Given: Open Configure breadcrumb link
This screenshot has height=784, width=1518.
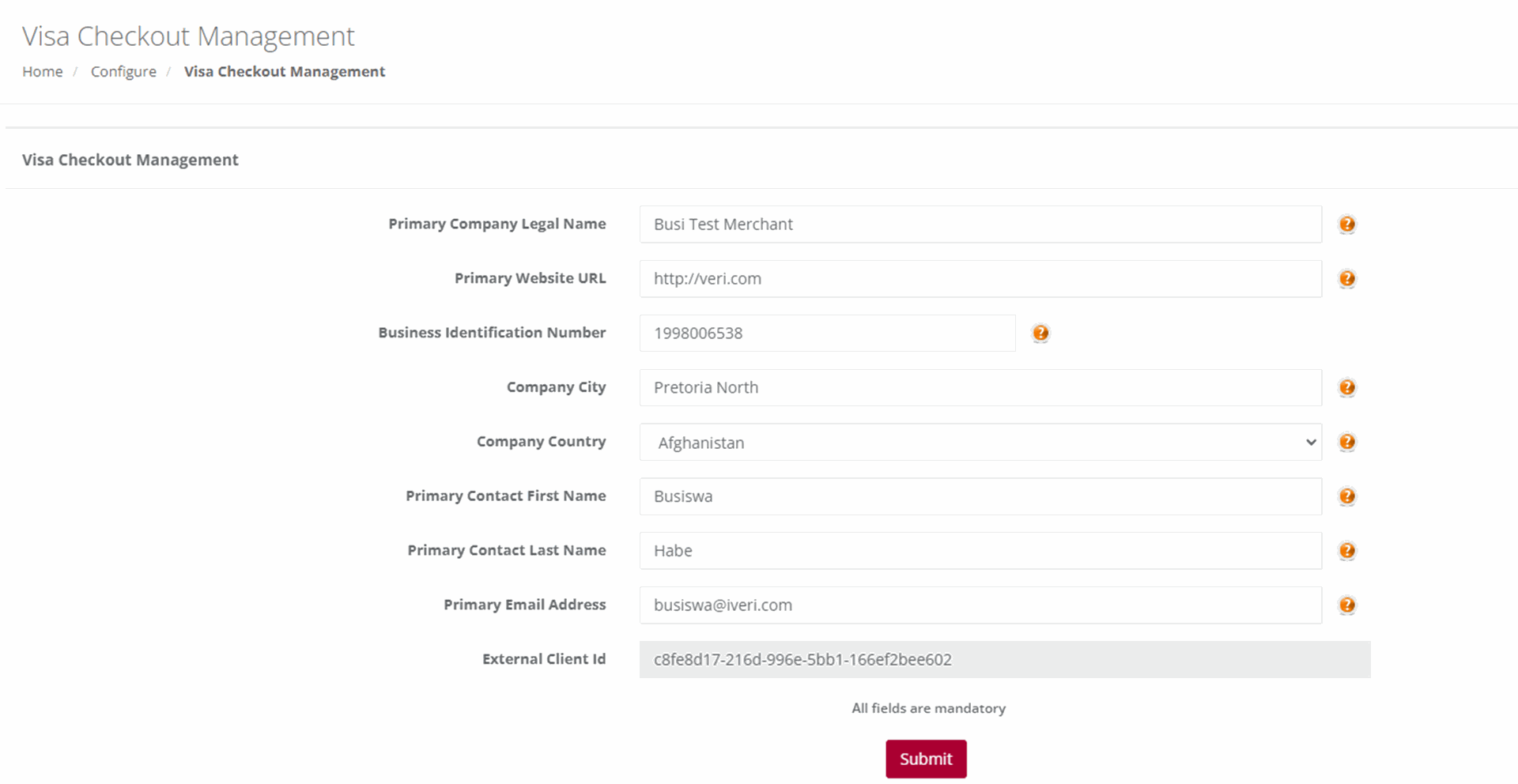Looking at the screenshot, I should point(123,71).
